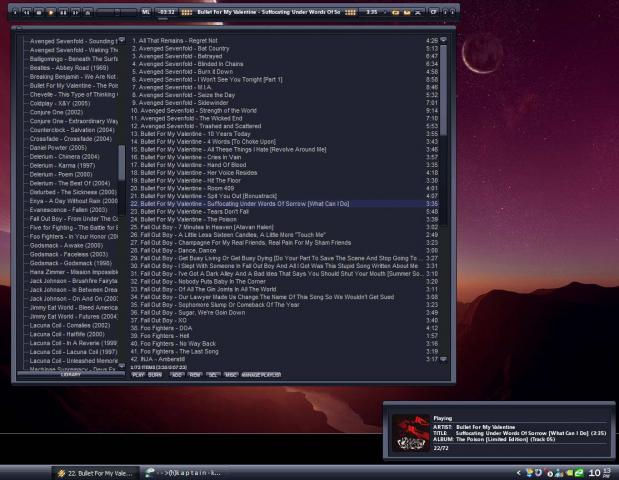Select album Crossfade - Crossfade (2004)

71,139
